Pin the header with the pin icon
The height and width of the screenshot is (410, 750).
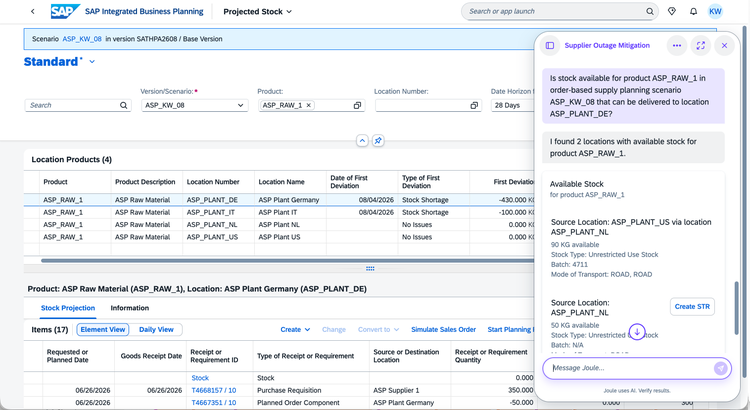pyautogui.click(x=378, y=141)
